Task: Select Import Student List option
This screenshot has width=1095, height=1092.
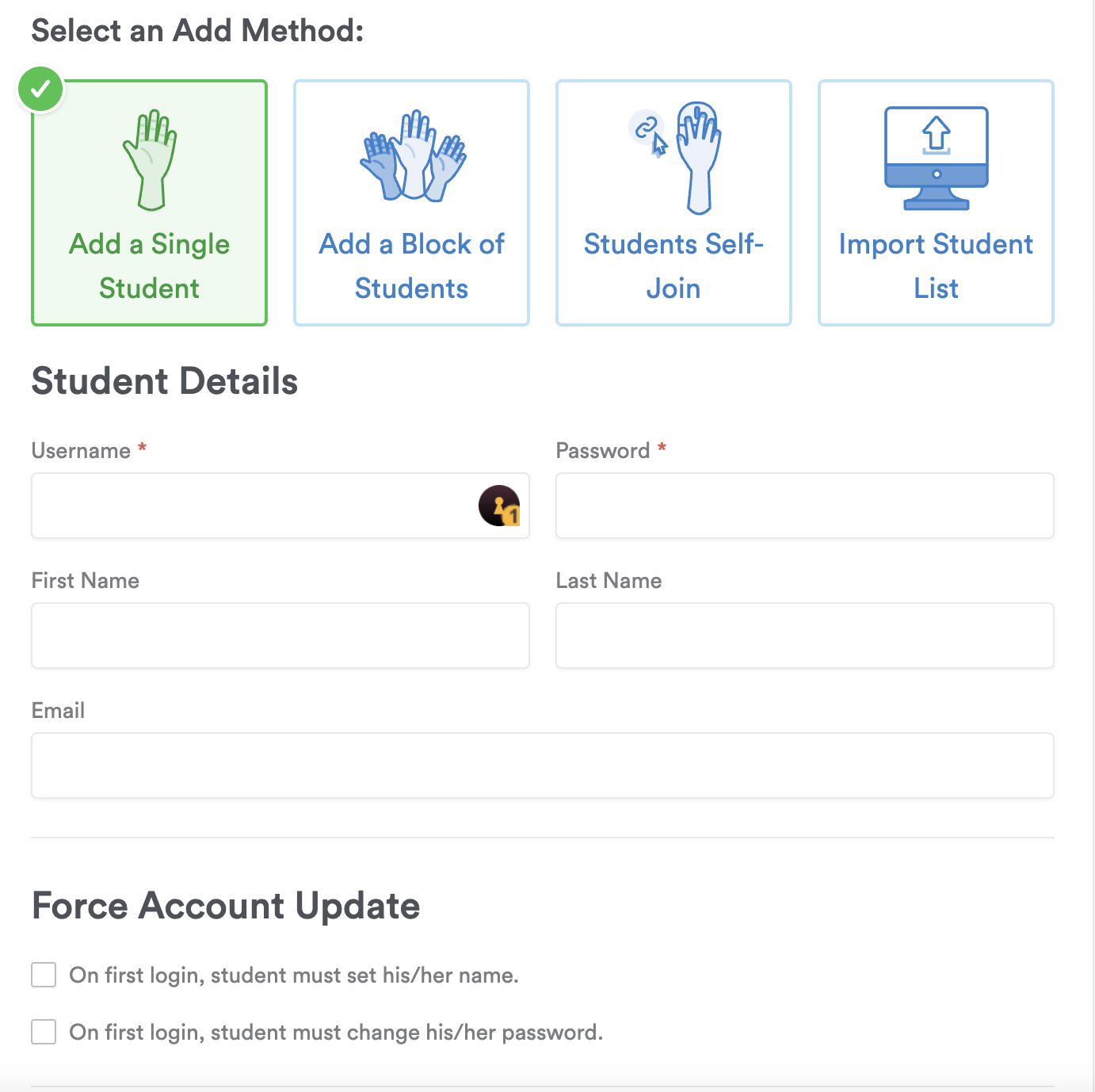Action: 936,265
